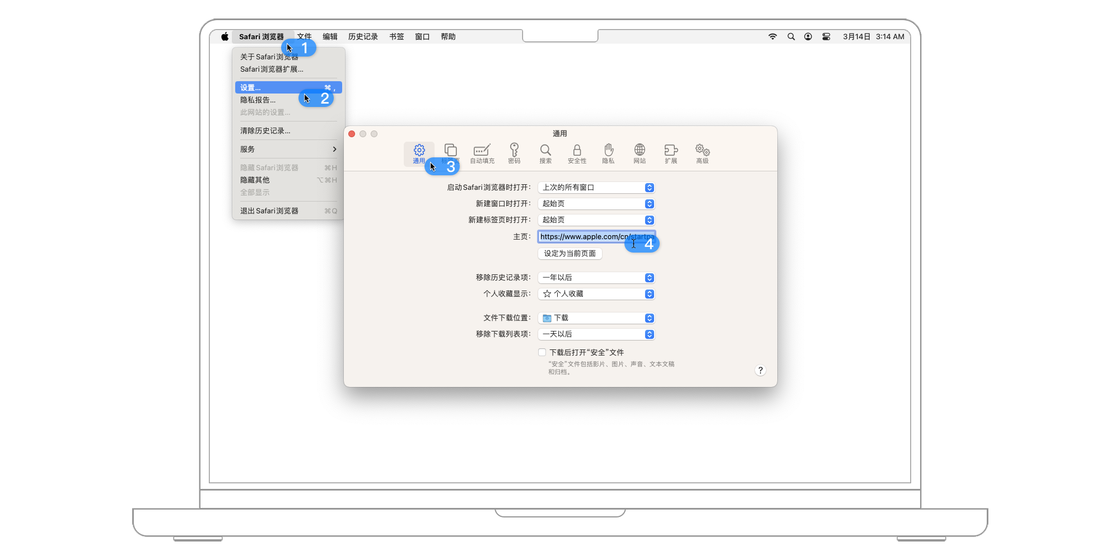Choose 清除历史记录... from Safari menu
1120x560 pixels.
point(265,131)
